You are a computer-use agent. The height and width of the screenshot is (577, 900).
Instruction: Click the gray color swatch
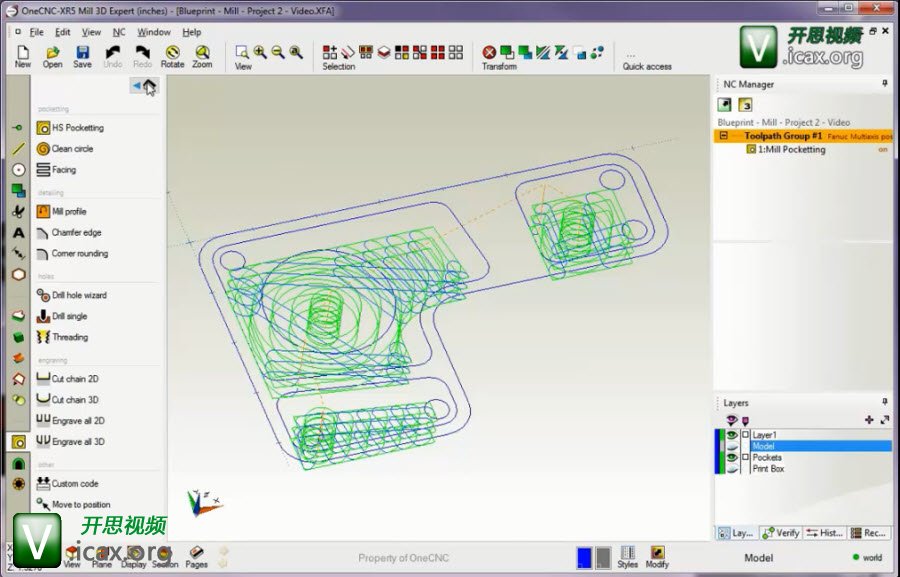pyautogui.click(x=603, y=557)
